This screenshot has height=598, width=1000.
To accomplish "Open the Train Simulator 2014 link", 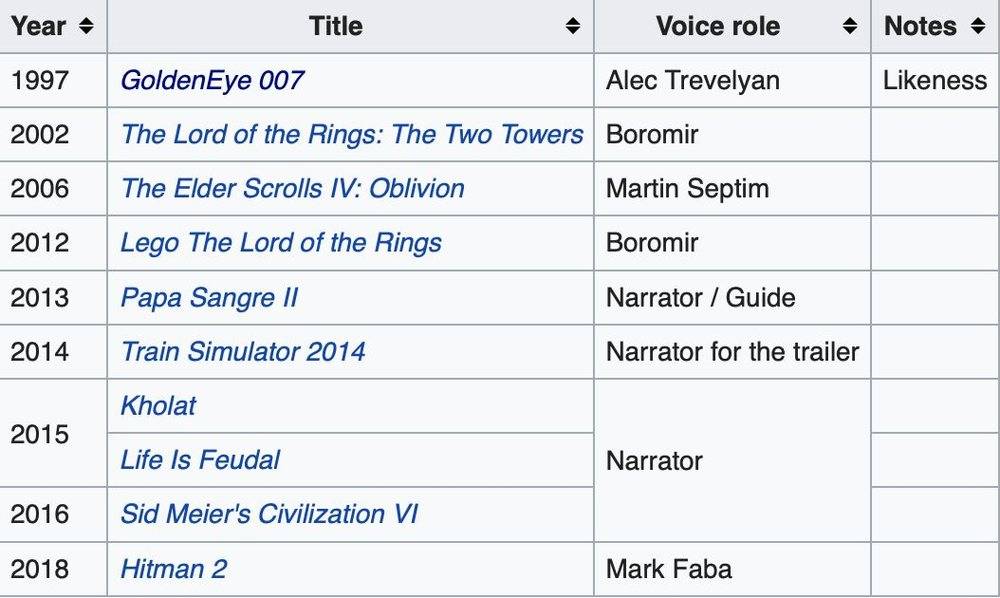I will 243,352.
